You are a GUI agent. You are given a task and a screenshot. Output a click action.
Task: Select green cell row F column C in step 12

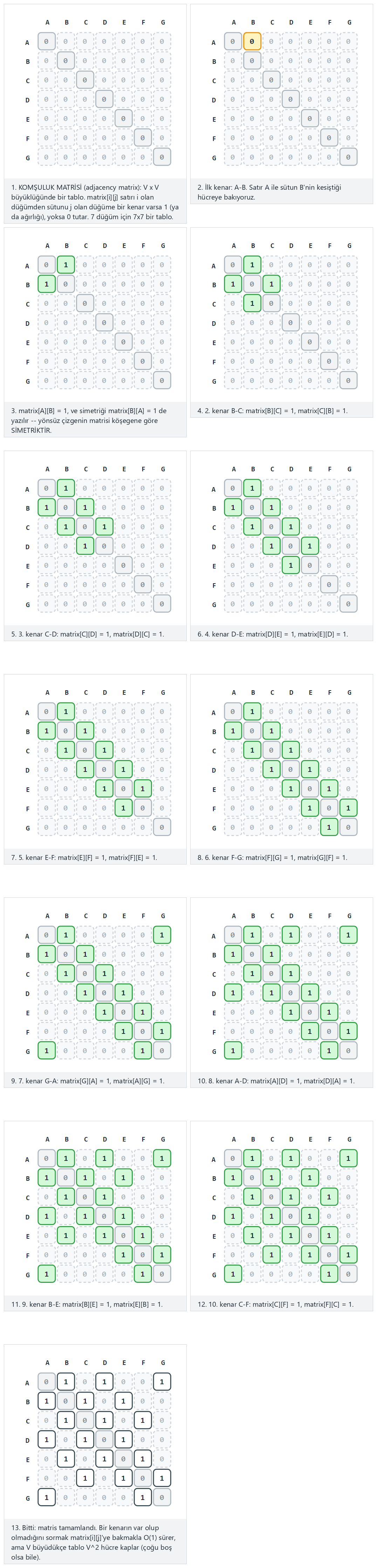271,1254
